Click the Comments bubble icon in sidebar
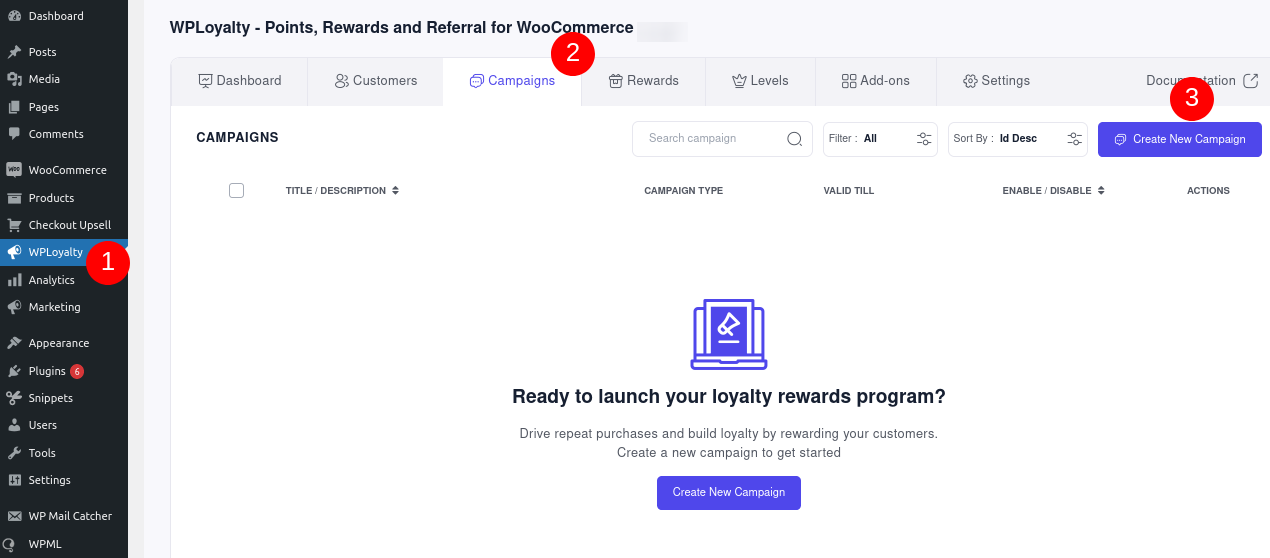 coord(14,134)
